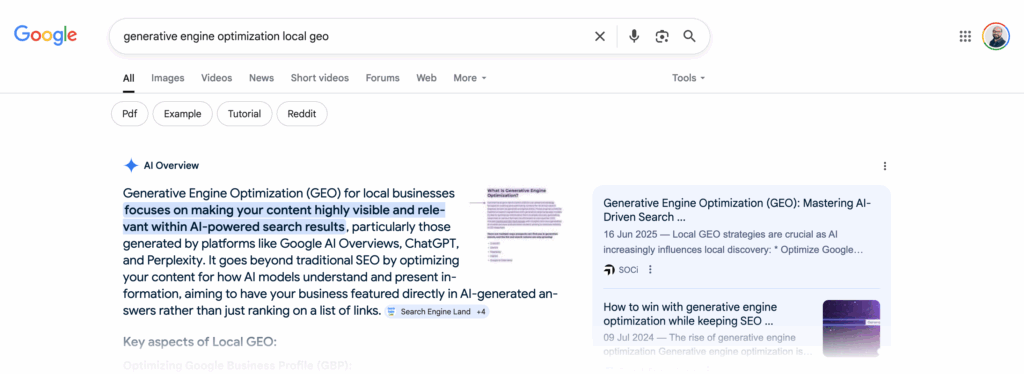The width and height of the screenshot is (1024, 374).
Task: Apply the Reddit filter chip
Action: click(302, 114)
